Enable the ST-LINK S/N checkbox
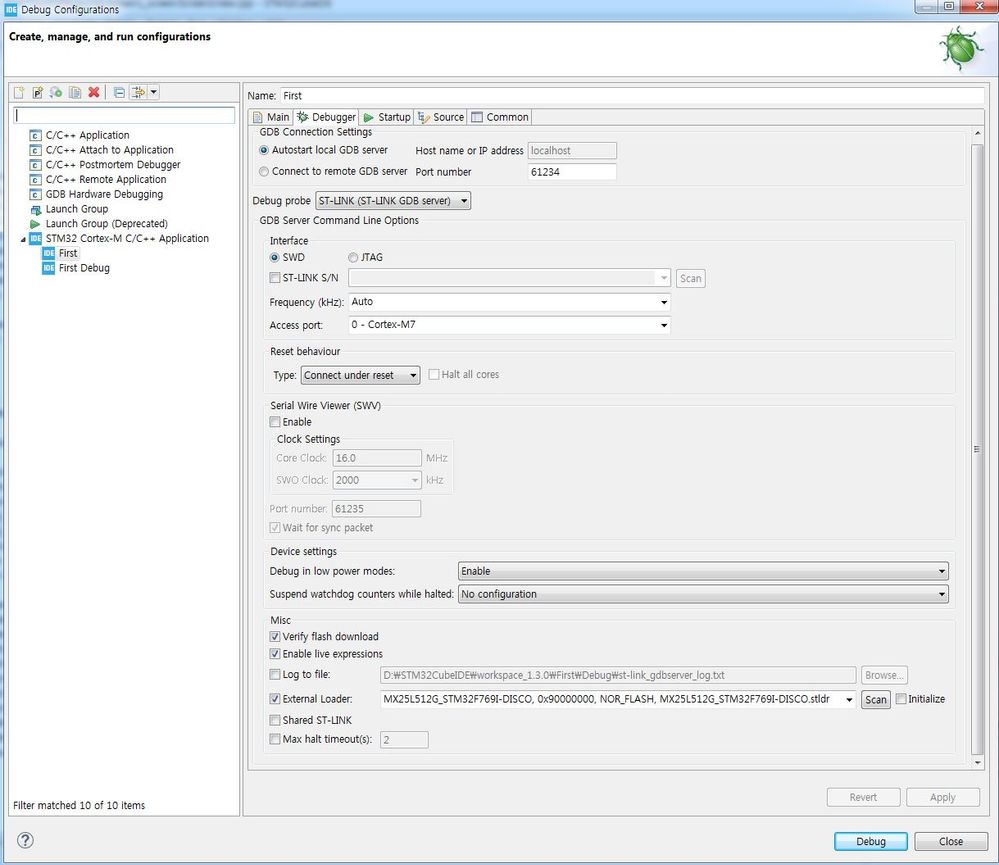The image size is (999, 865). (x=275, y=278)
